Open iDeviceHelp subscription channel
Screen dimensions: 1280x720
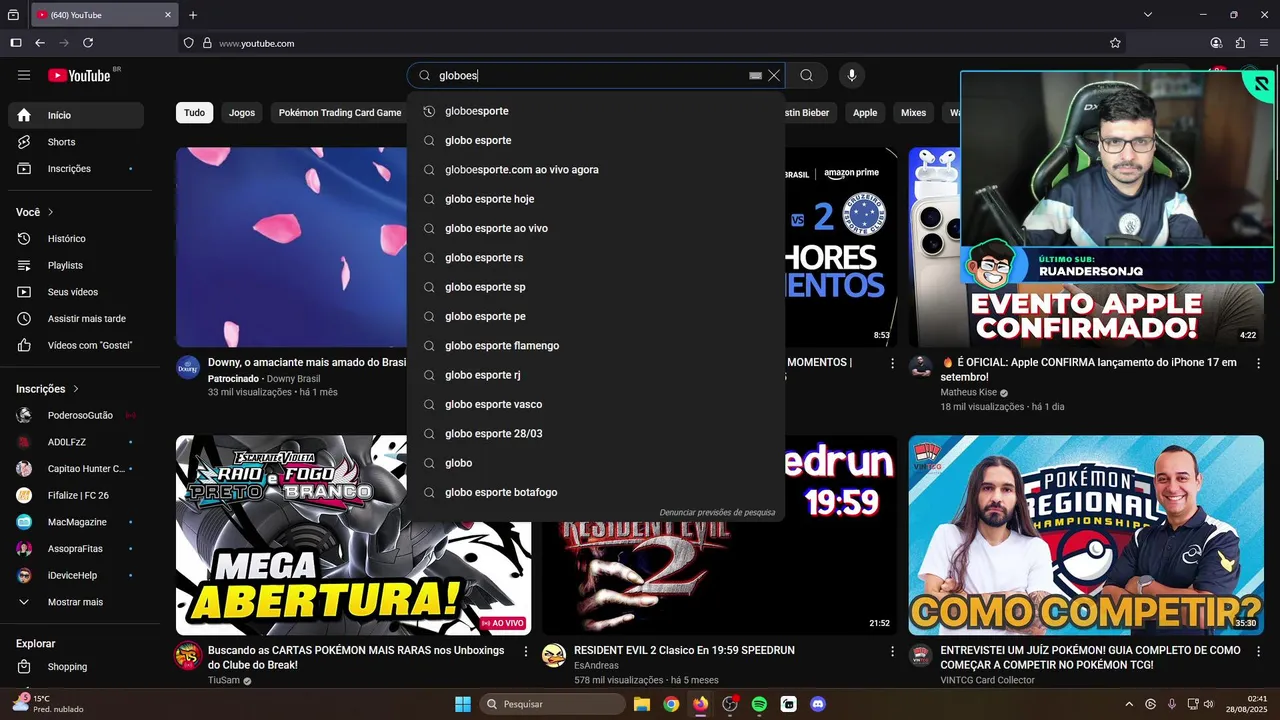pyautogui.click(x=76, y=575)
